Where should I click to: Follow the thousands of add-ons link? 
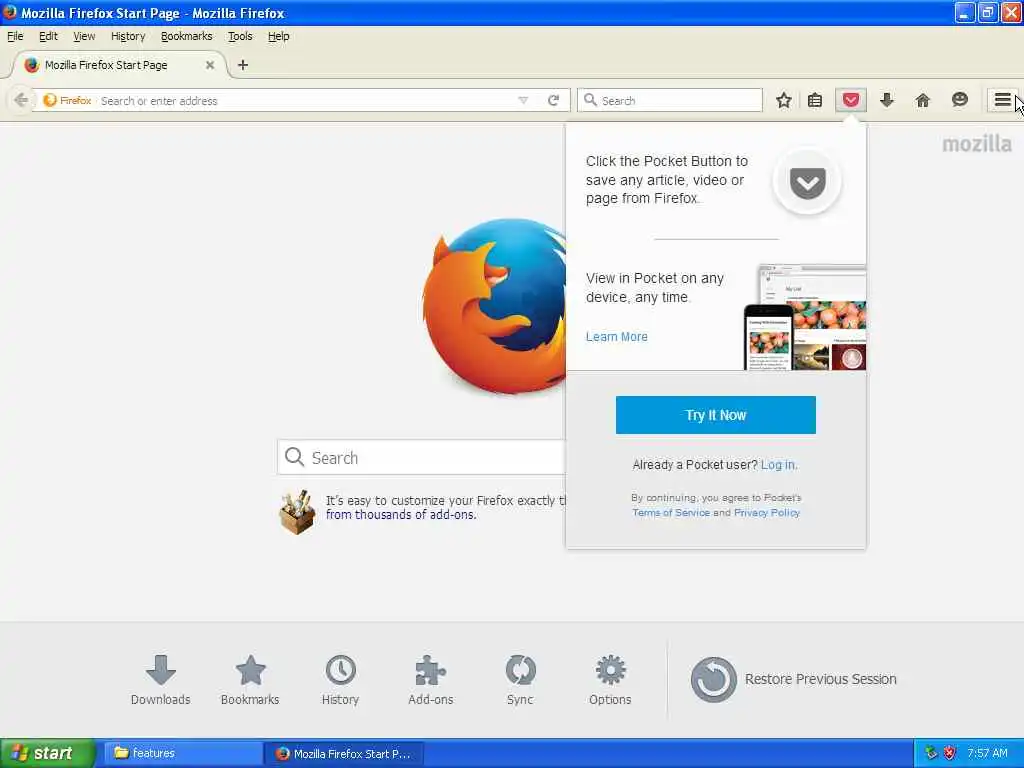(x=401, y=515)
